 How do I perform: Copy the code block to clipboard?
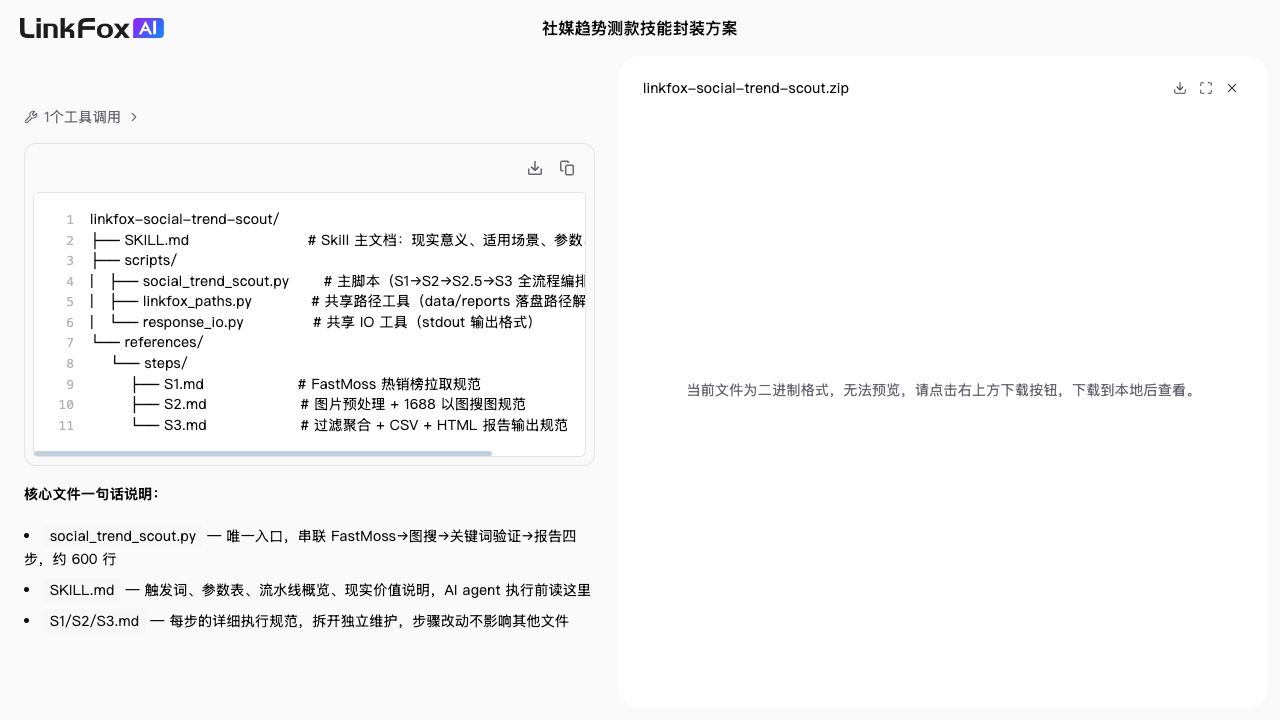(567, 168)
